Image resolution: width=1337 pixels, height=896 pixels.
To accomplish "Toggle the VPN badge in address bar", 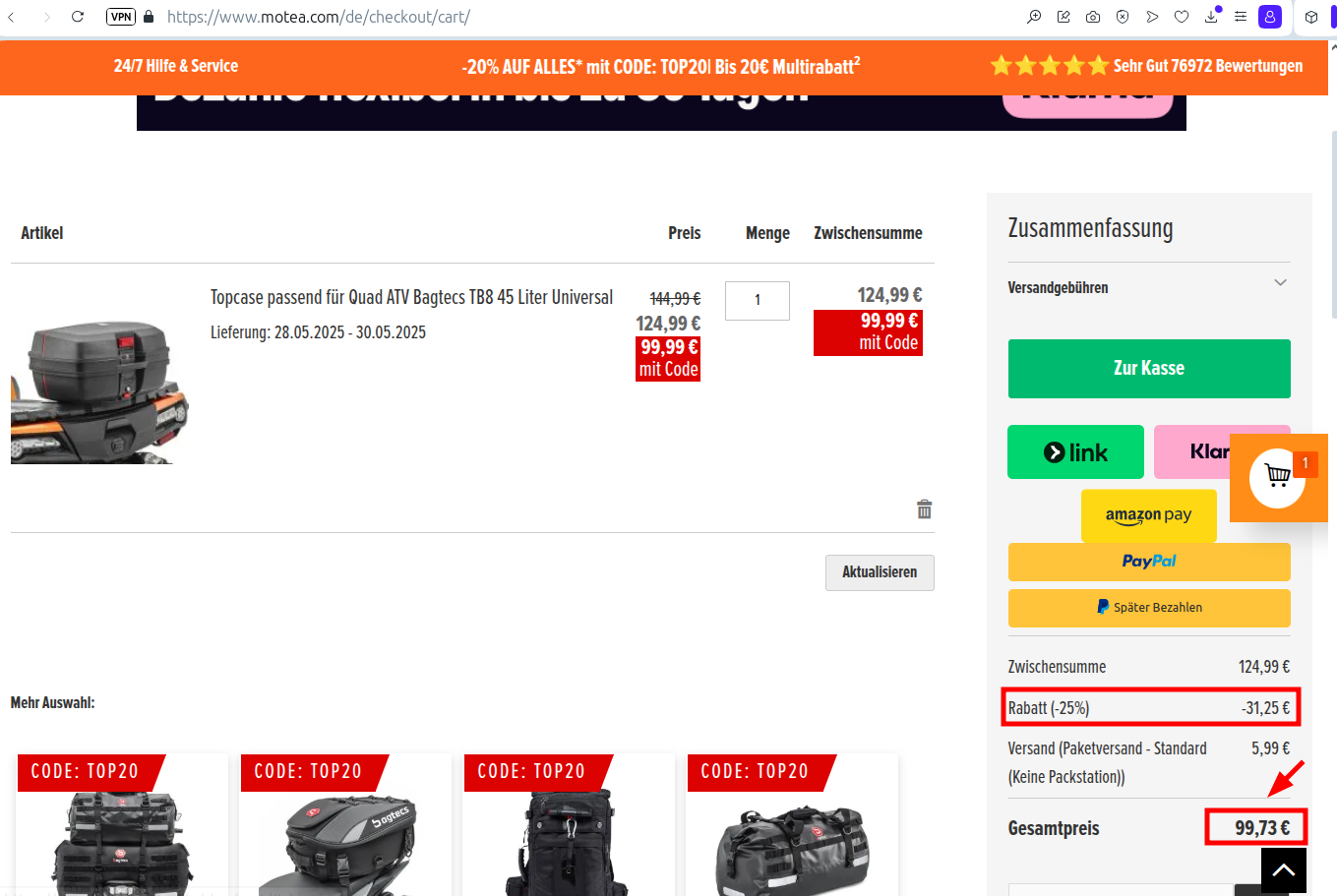I will tap(121, 17).
